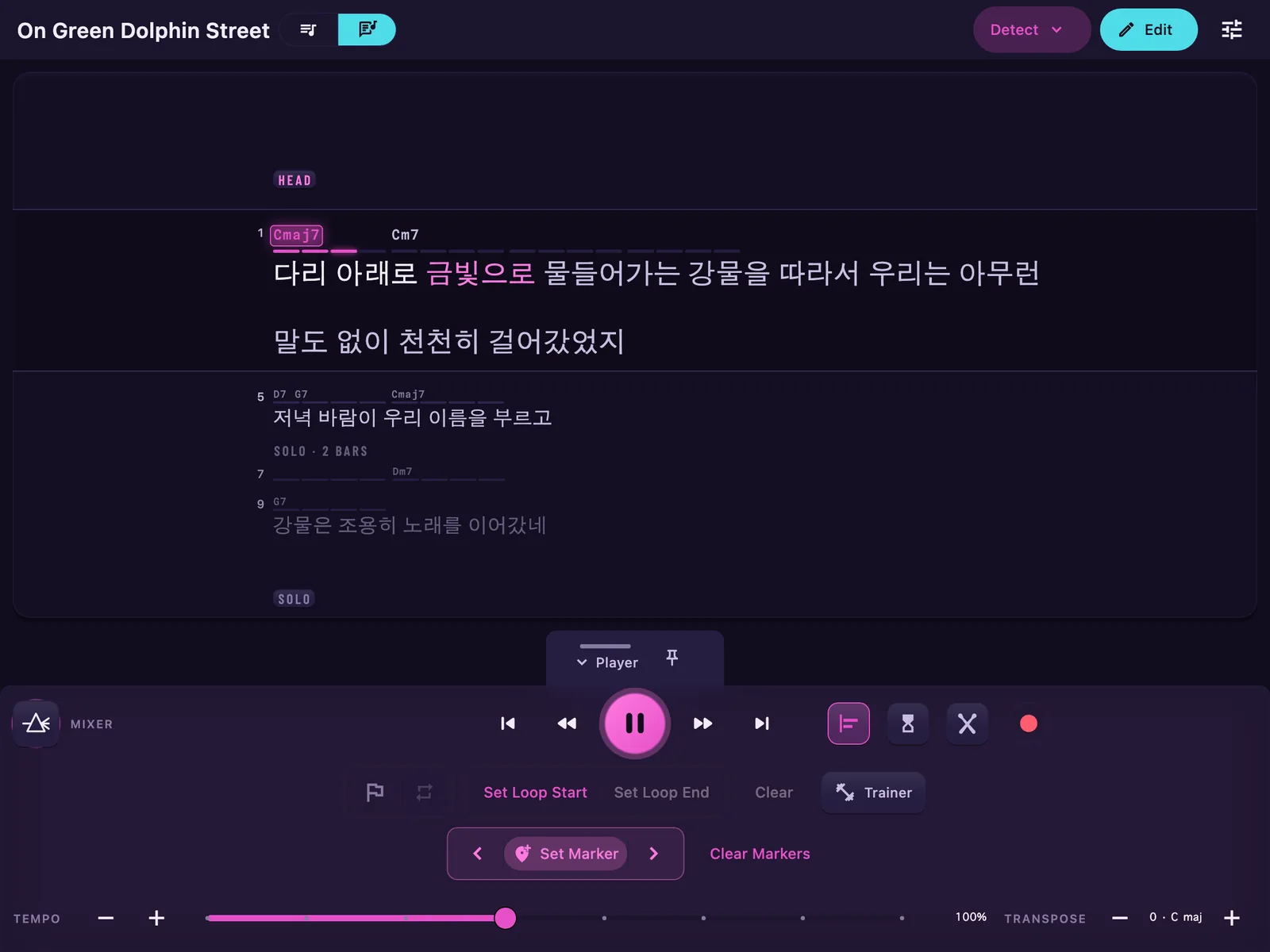Go to the previous marker

pyautogui.click(x=478, y=854)
